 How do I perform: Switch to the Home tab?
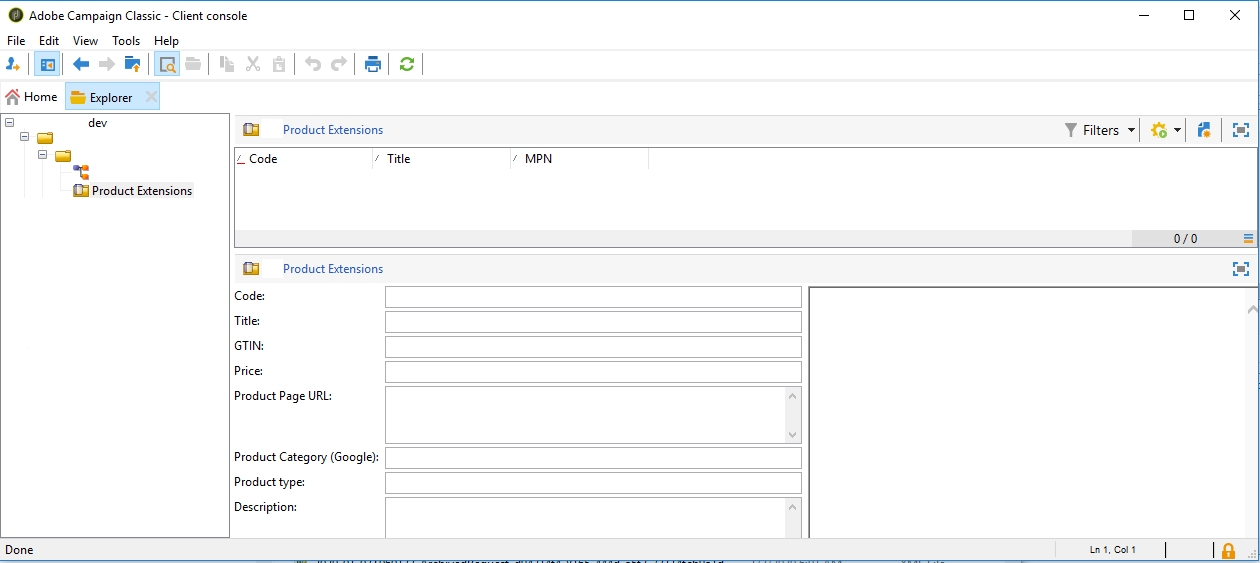(32, 97)
